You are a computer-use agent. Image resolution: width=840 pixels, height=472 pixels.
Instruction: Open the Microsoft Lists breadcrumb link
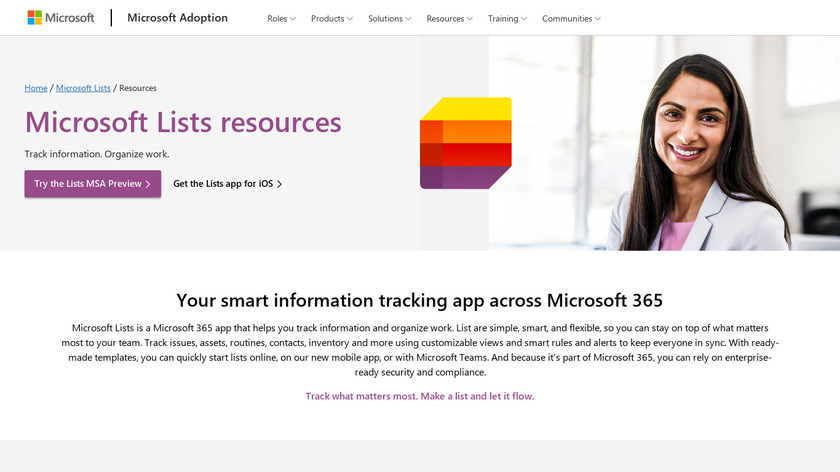coord(83,88)
